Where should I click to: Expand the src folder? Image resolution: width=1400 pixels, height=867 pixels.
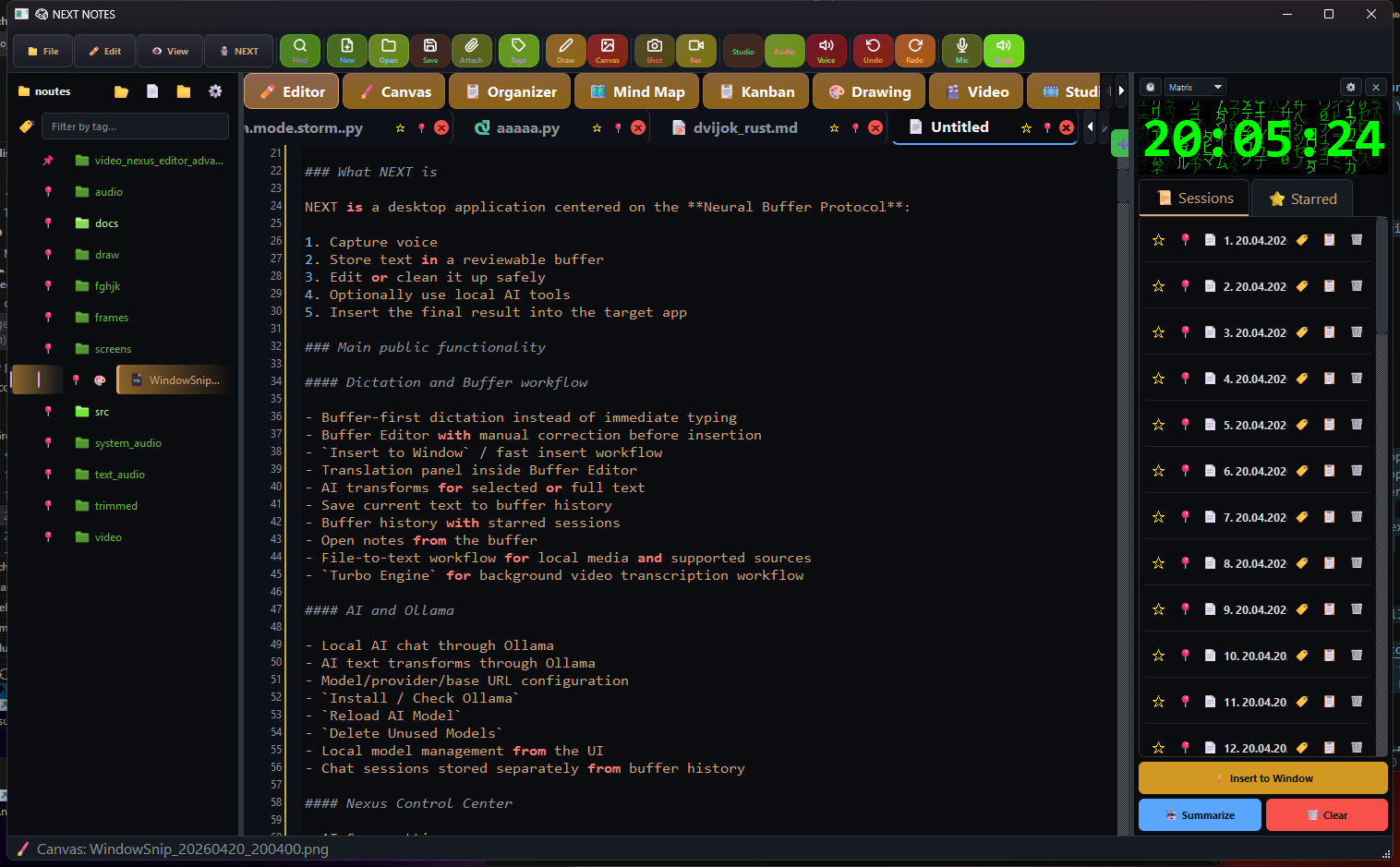point(92,411)
